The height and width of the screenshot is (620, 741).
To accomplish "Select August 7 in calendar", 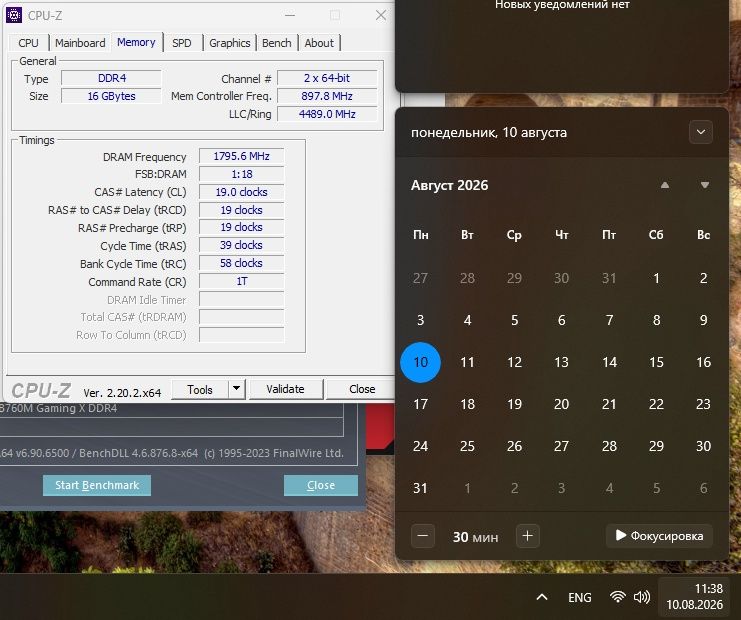I will pyautogui.click(x=610, y=320).
